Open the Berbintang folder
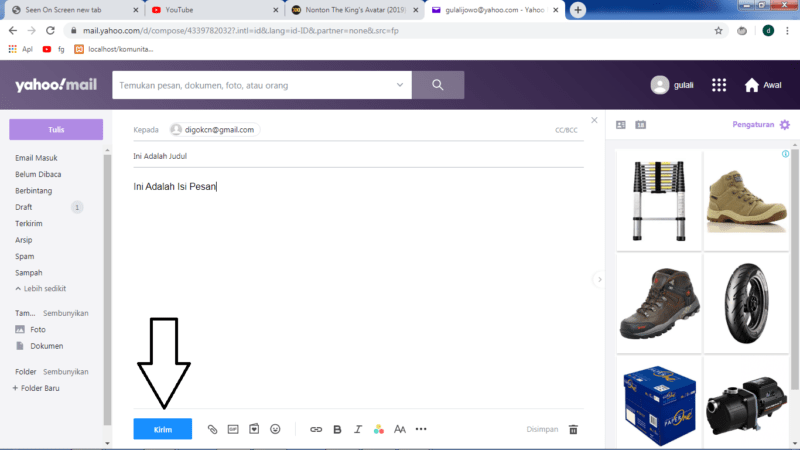 (34, 191)
